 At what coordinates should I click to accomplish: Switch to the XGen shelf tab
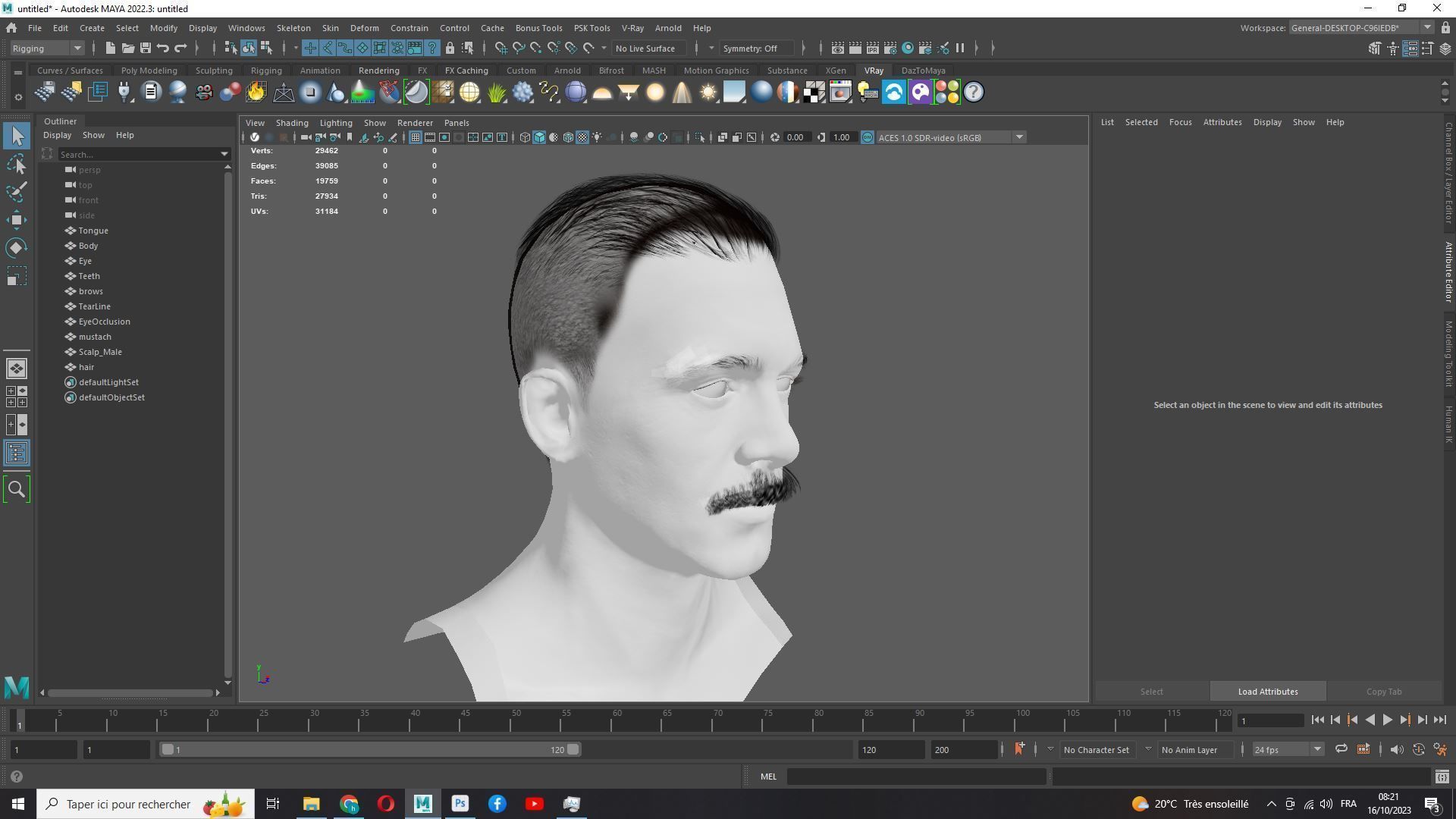coord(835,71)
